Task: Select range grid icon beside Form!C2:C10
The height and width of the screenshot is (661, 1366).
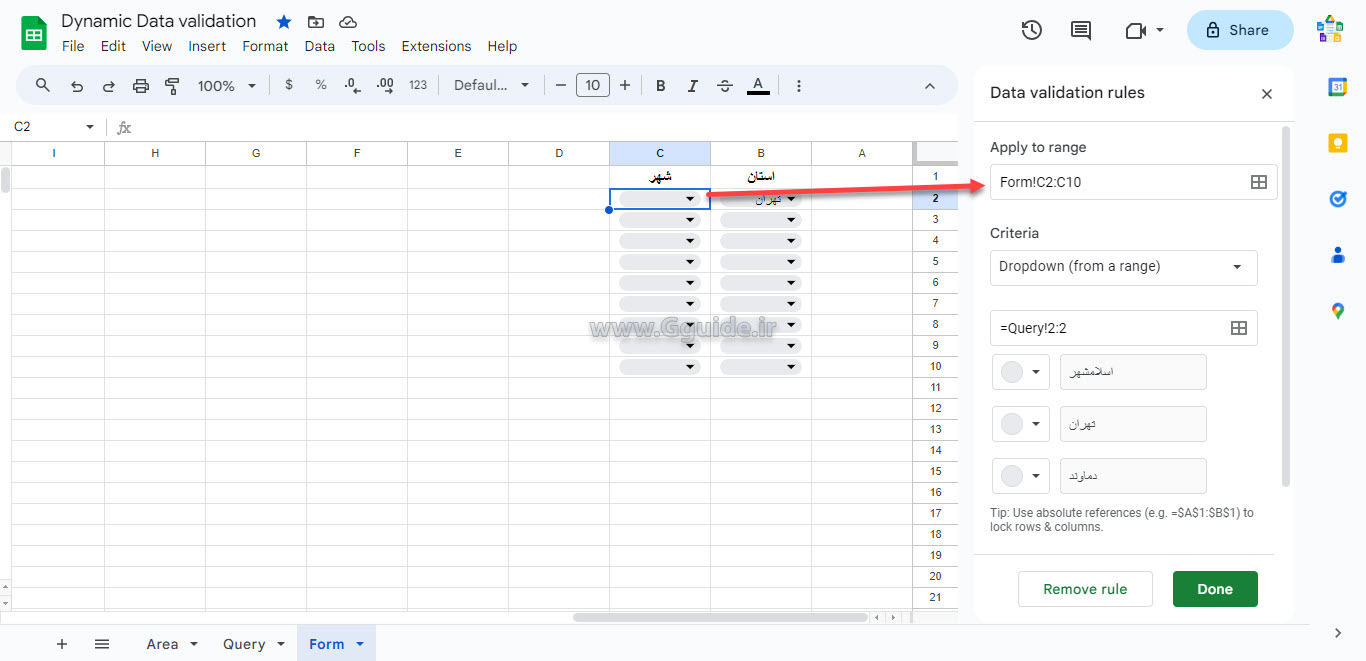Action: click(1259, 182)
